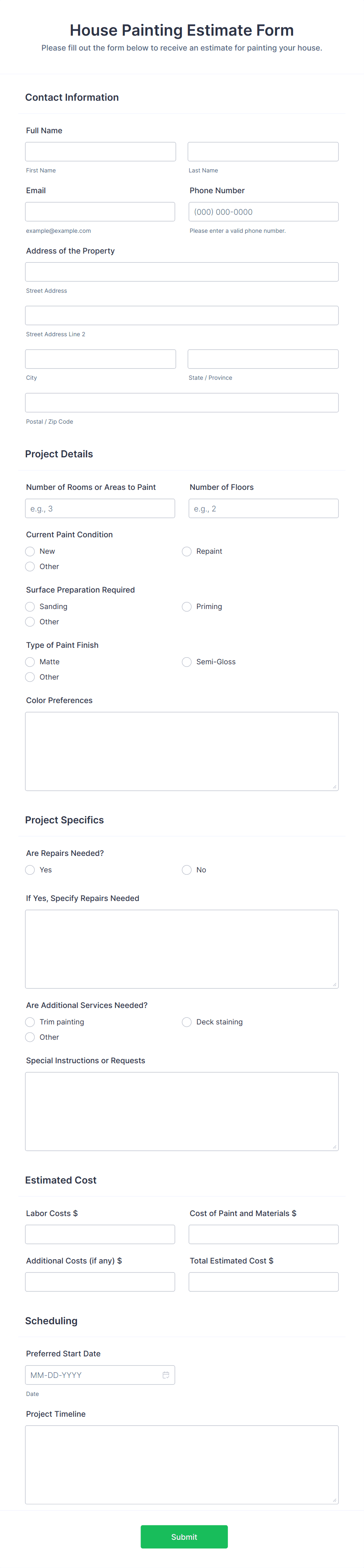Click the Labor Costs input field
The image size is (364, 1568).
click(100, 1234)
